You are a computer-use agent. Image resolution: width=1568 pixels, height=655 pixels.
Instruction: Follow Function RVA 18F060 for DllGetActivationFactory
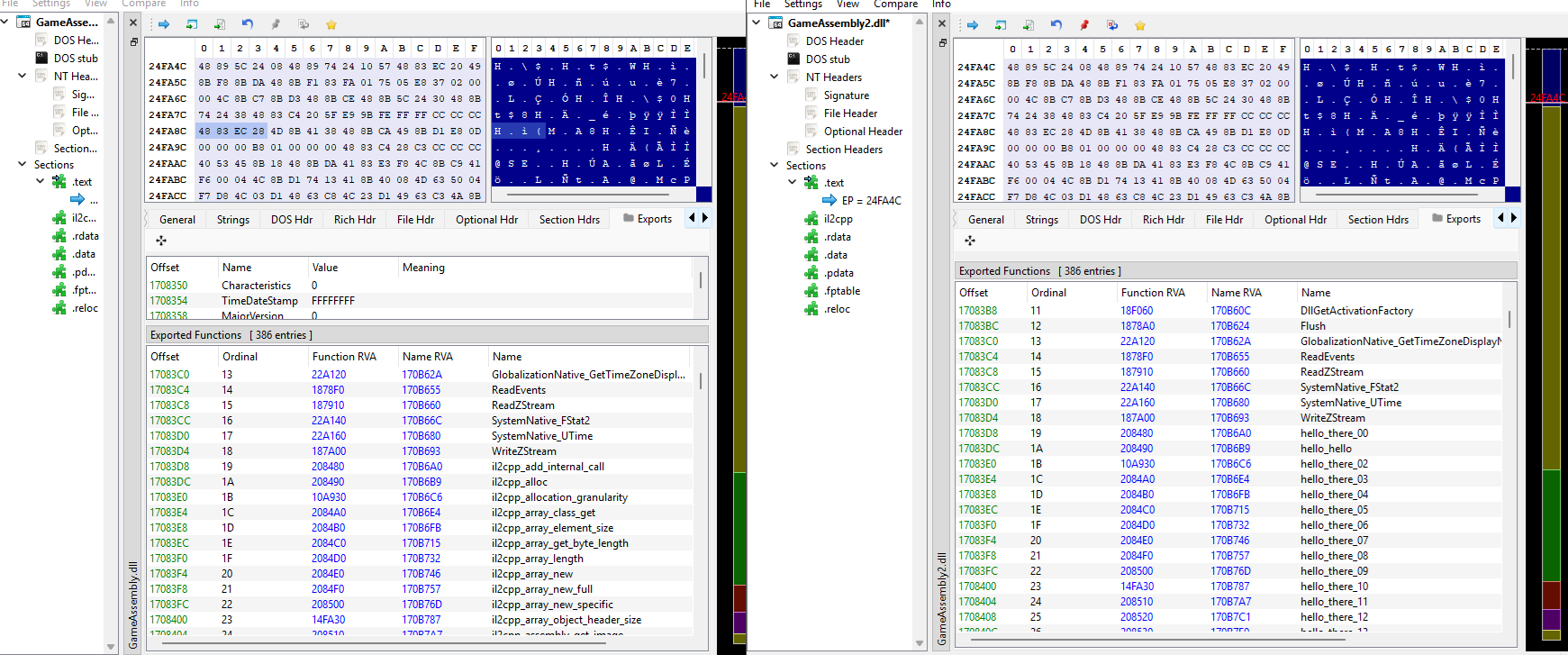1137,311
